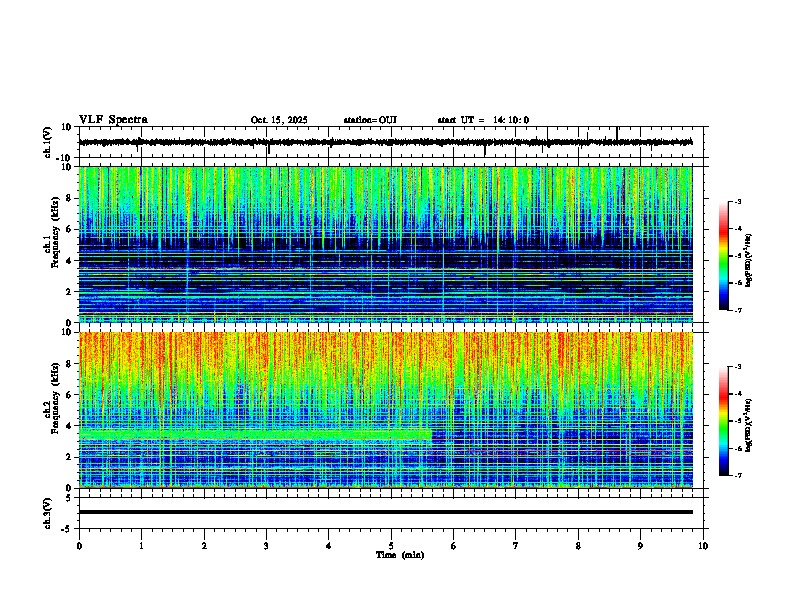Click the "8" tick on Time axis
The width and height of the screenshot is (792, 612).
pyautogui.click(x=578, y=546)
